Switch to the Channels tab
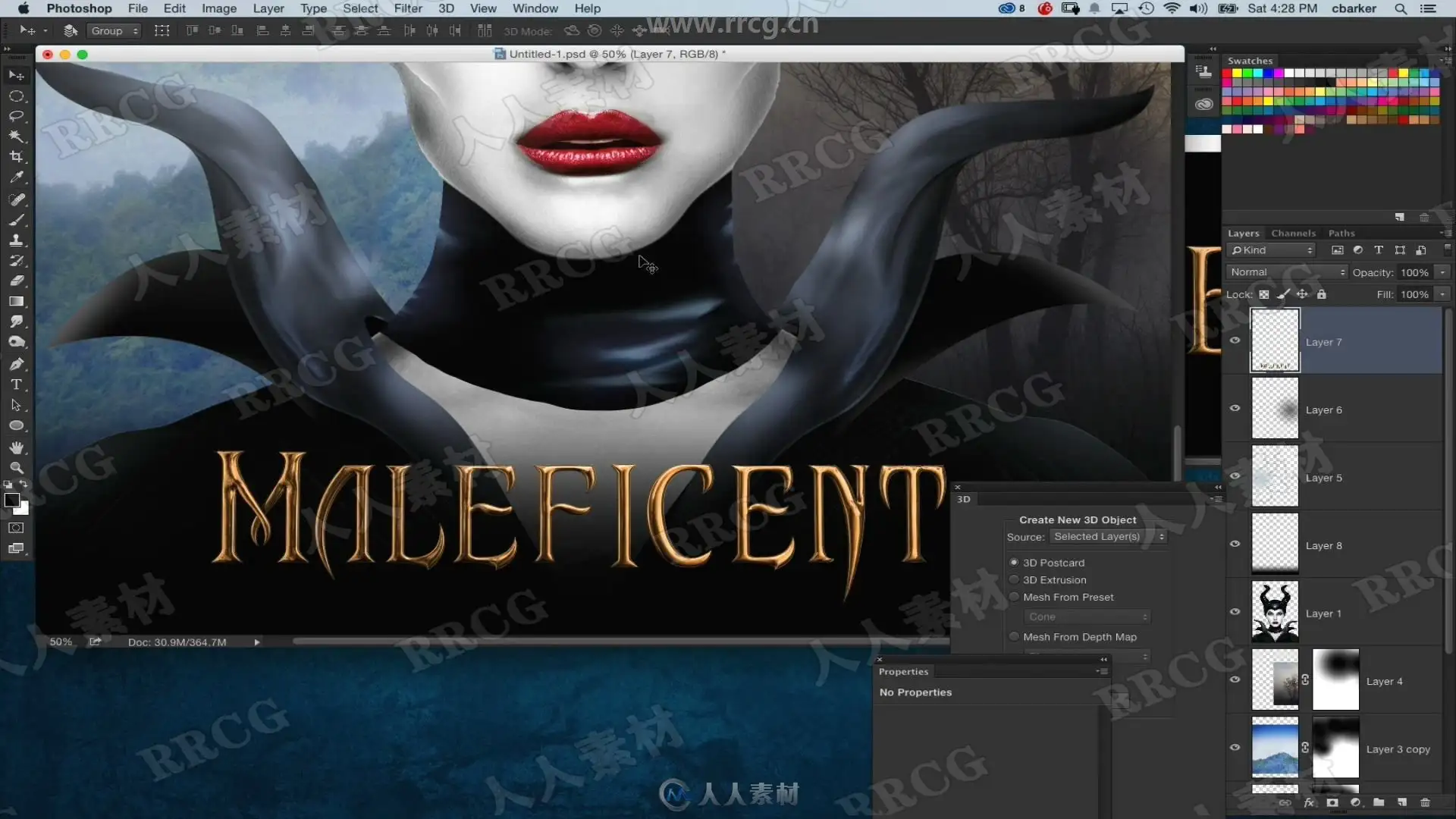The image size is (1456, 819). click(x=1293, y=234)
